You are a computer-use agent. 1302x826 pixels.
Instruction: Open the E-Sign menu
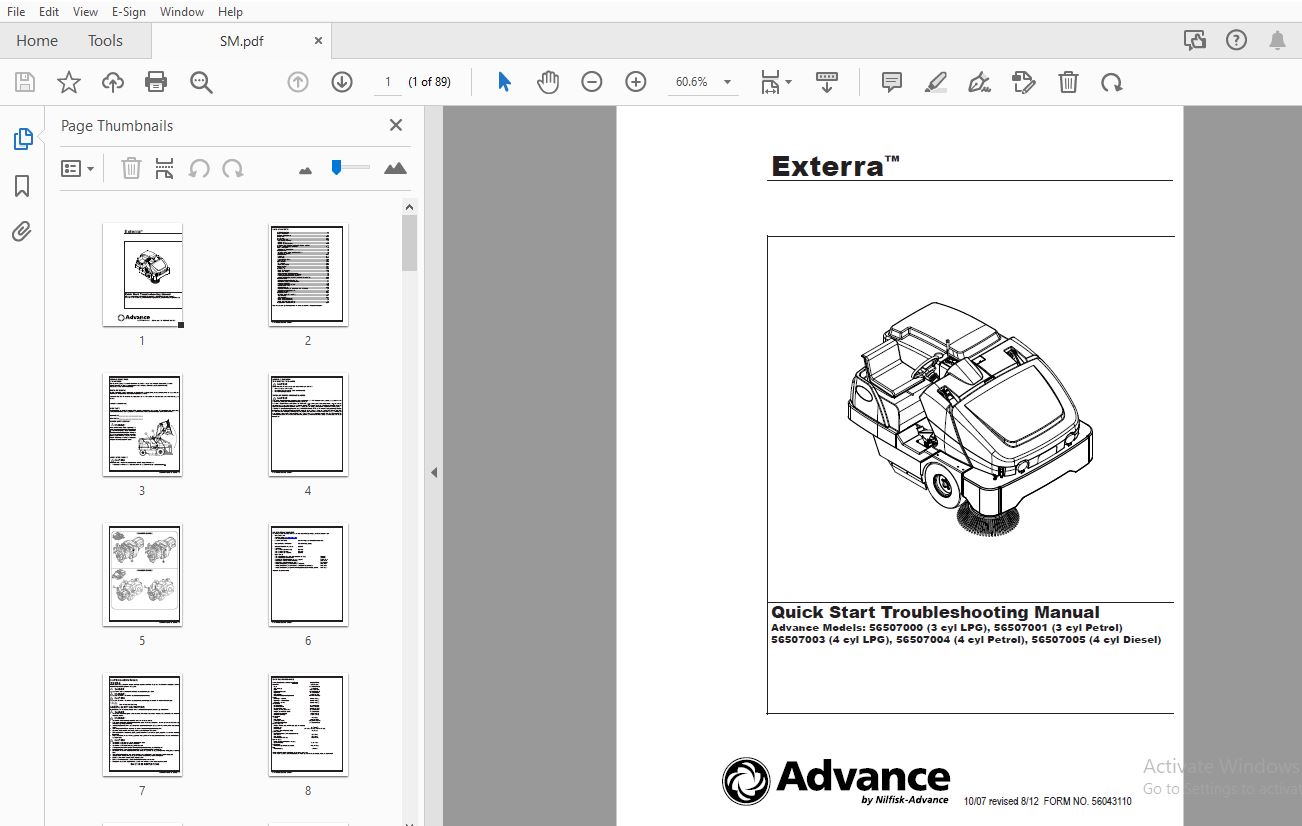pyautogui.click(x=129, y=12)
